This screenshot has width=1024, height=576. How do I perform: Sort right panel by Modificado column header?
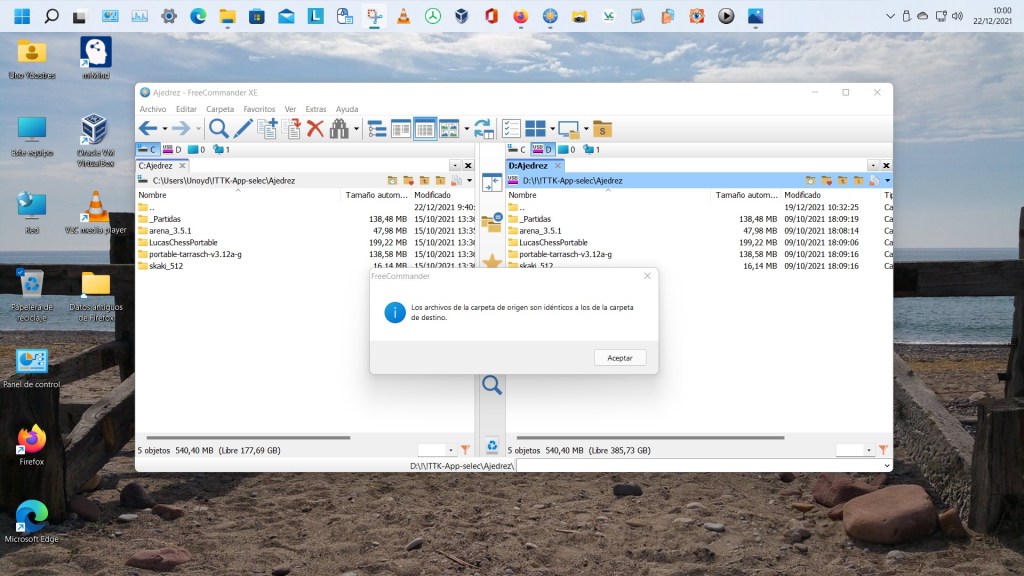pyautogui.click(x=802, y=195)
